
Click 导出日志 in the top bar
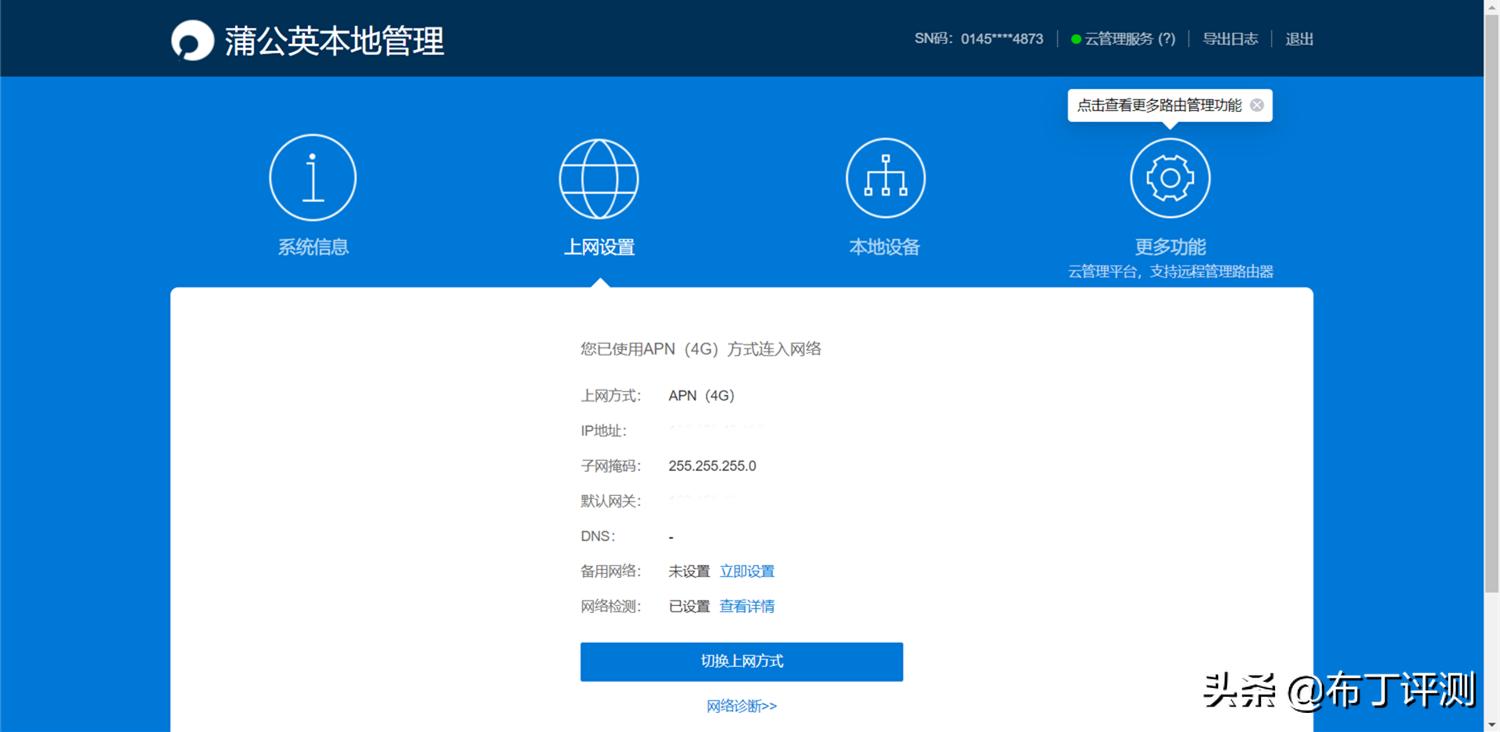coord(1230,39)
